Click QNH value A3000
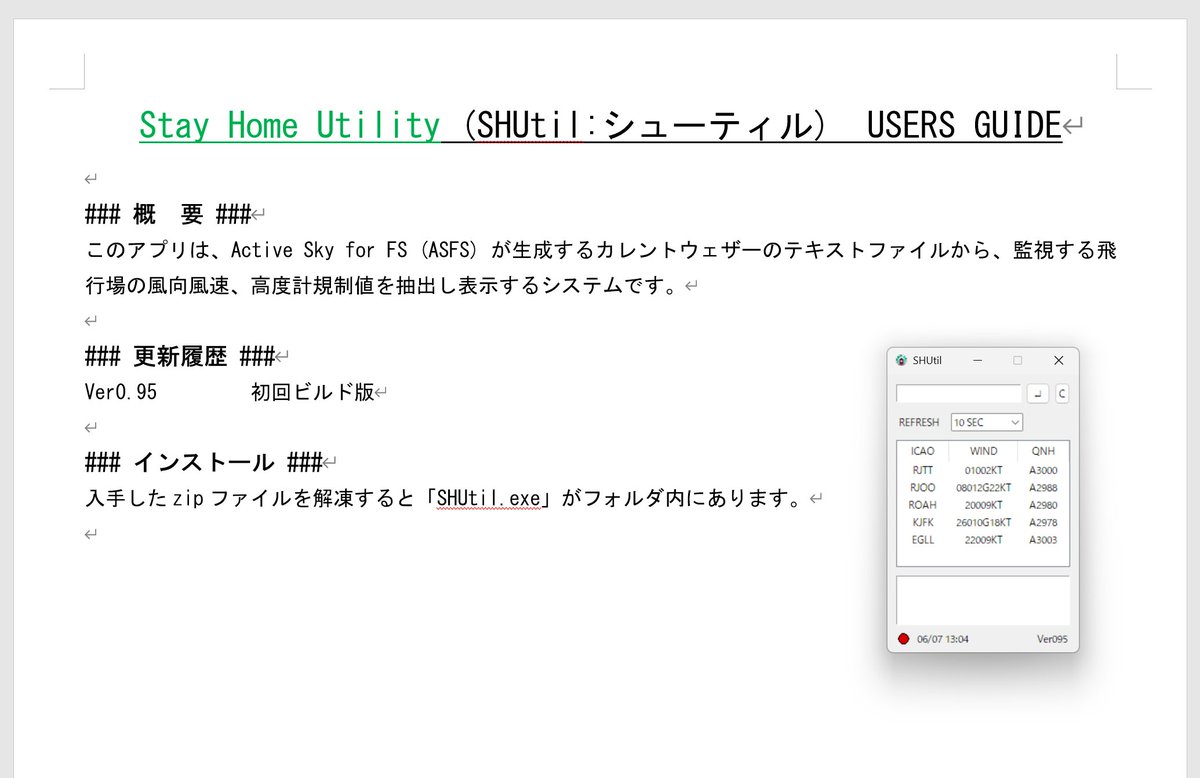Viewport: 1200px width, 778px height. pyautogui.click(x=1043, y=470)
